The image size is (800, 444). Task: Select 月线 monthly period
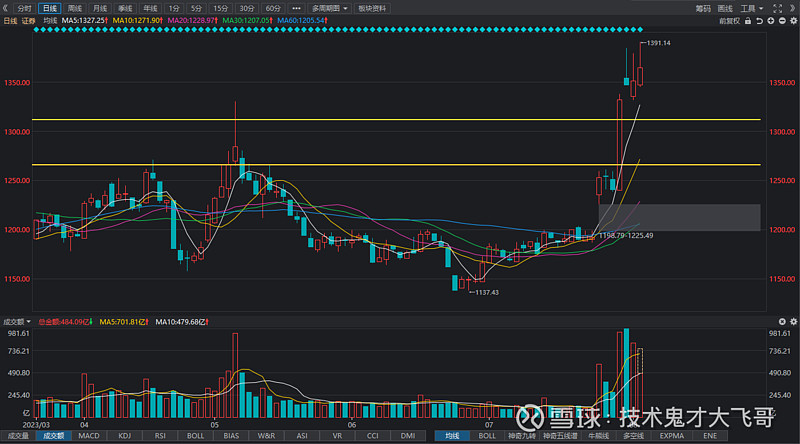99,8
